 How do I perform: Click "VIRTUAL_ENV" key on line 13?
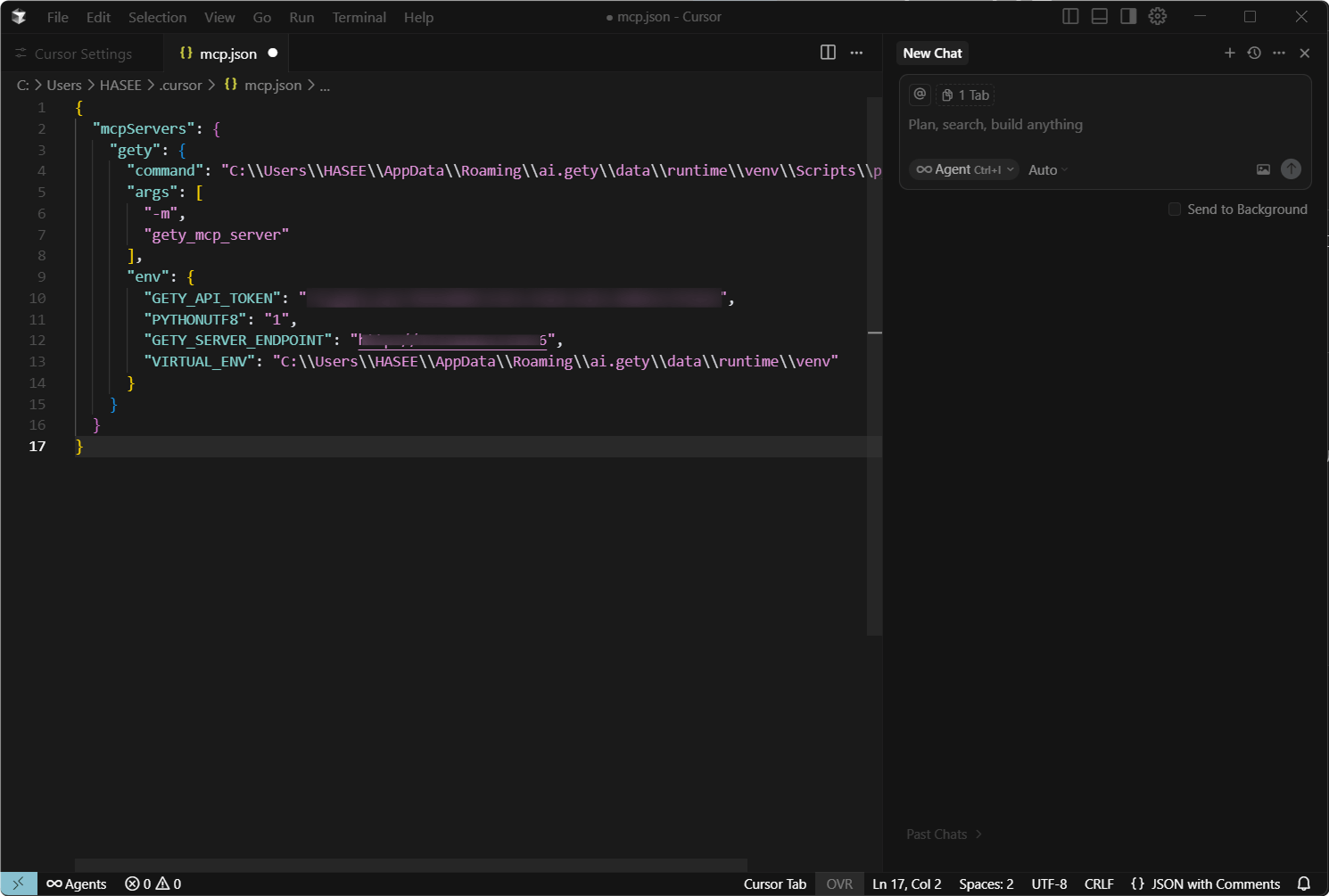200,361
